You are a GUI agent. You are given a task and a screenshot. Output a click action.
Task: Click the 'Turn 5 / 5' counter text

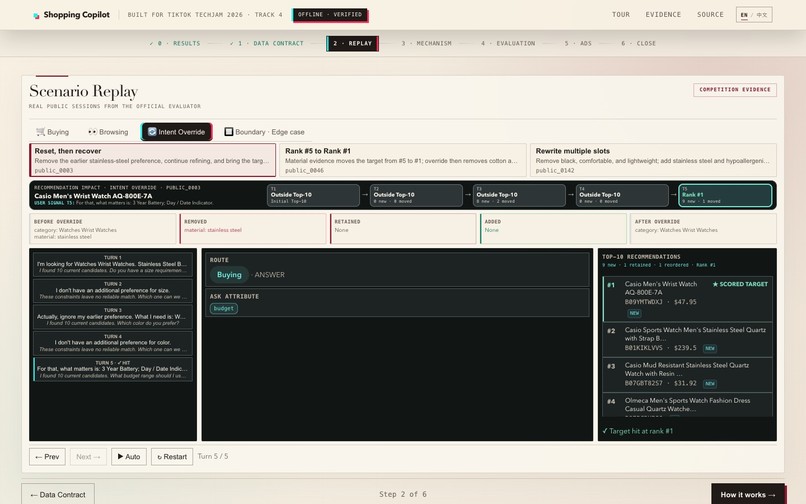click(213, 456)
